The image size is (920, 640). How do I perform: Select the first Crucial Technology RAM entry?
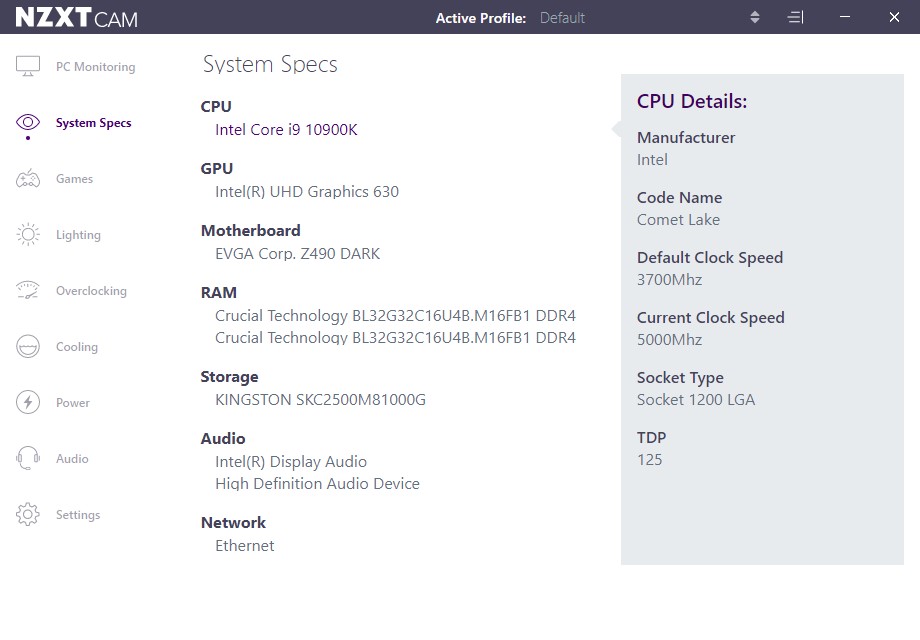(x=395, y=316)
